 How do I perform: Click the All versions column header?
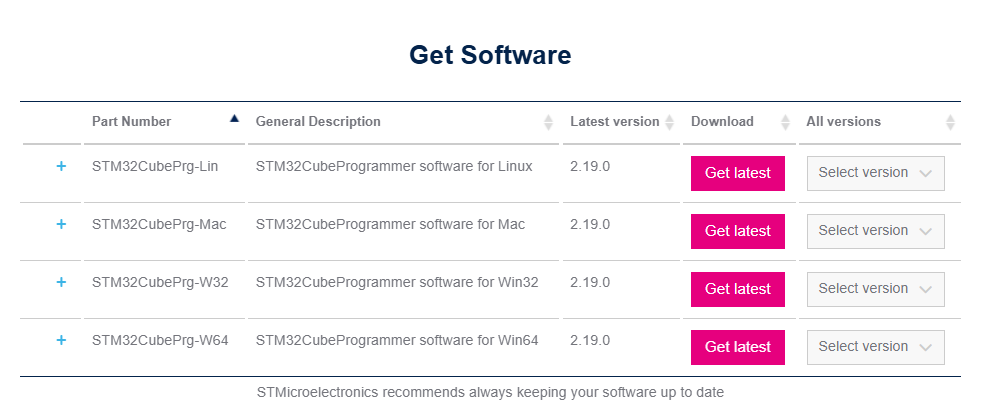coord(843,122)
